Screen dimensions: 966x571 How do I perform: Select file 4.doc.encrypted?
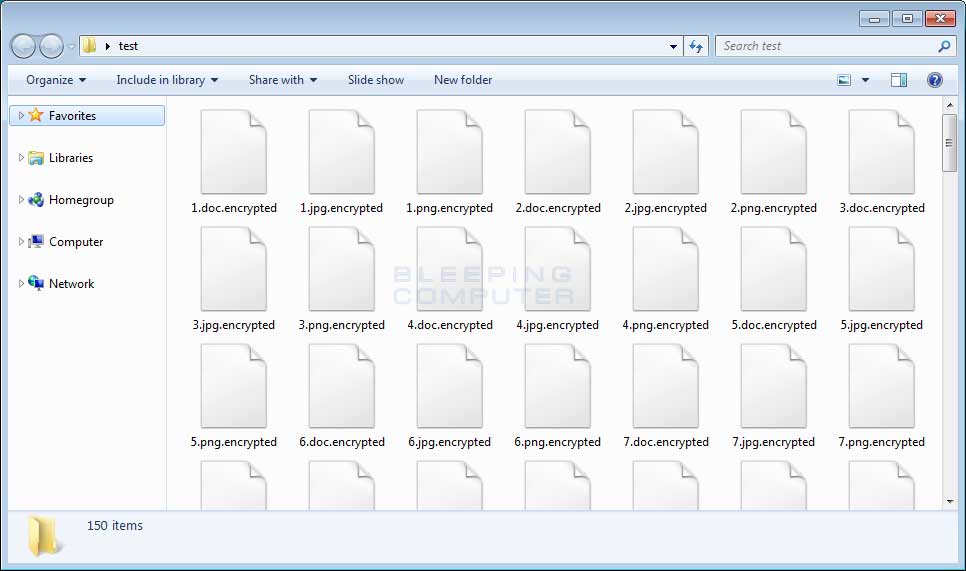click(x=450, y=278)
